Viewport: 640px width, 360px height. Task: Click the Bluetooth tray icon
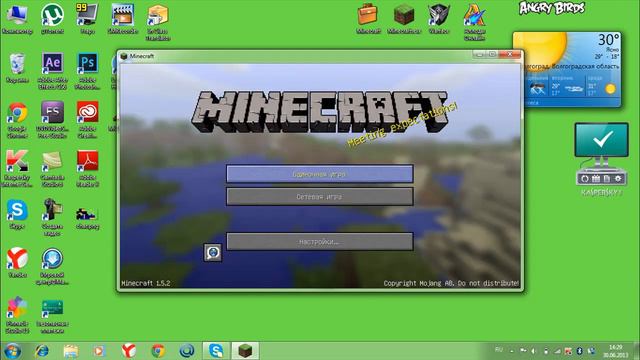579,351
